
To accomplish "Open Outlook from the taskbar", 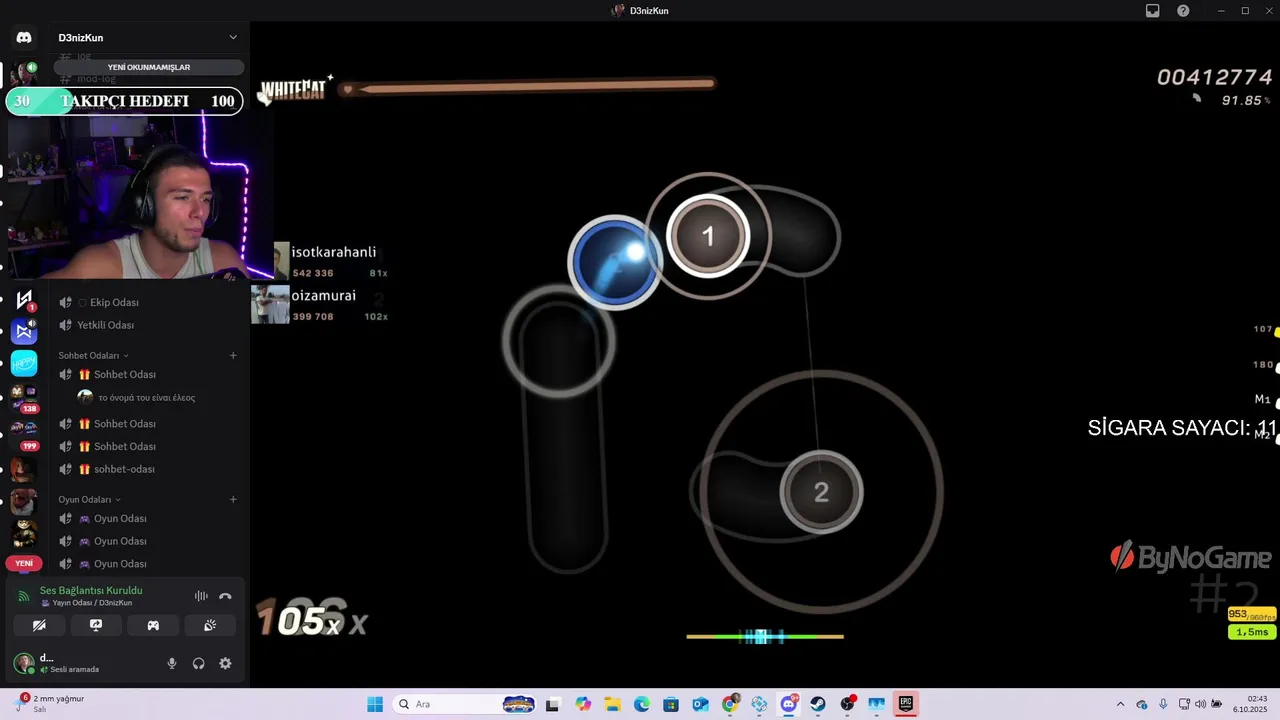I will [x=701, y=704].
